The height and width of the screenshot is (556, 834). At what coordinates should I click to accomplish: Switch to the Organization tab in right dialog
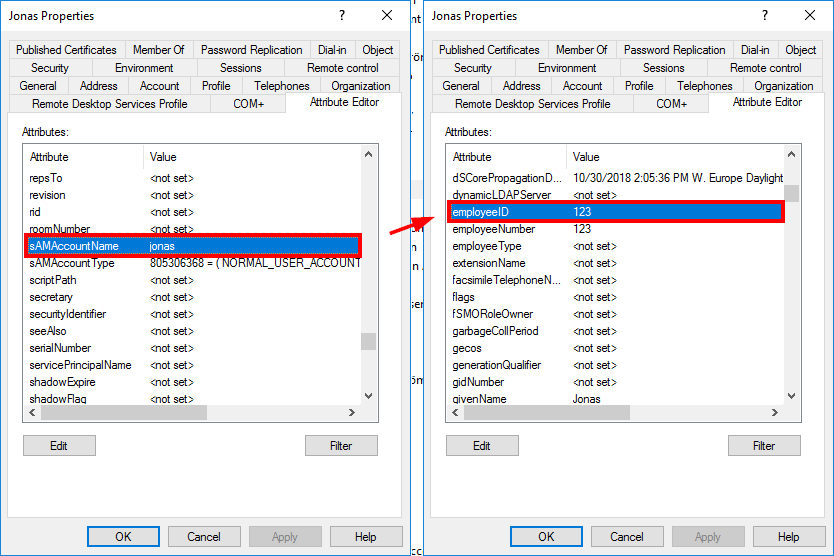pos(783,86)
